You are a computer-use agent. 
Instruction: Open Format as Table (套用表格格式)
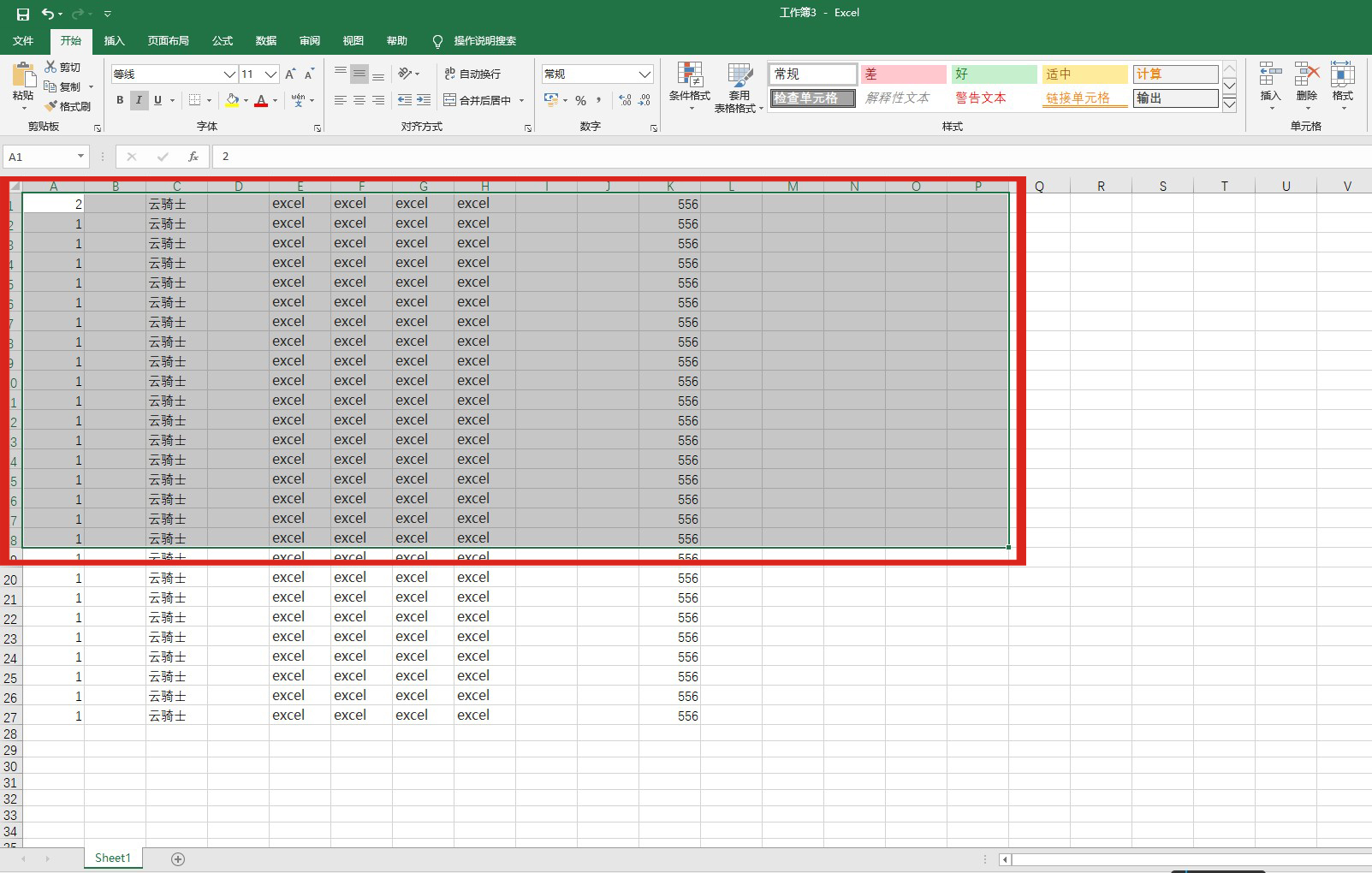coord(739,86)
